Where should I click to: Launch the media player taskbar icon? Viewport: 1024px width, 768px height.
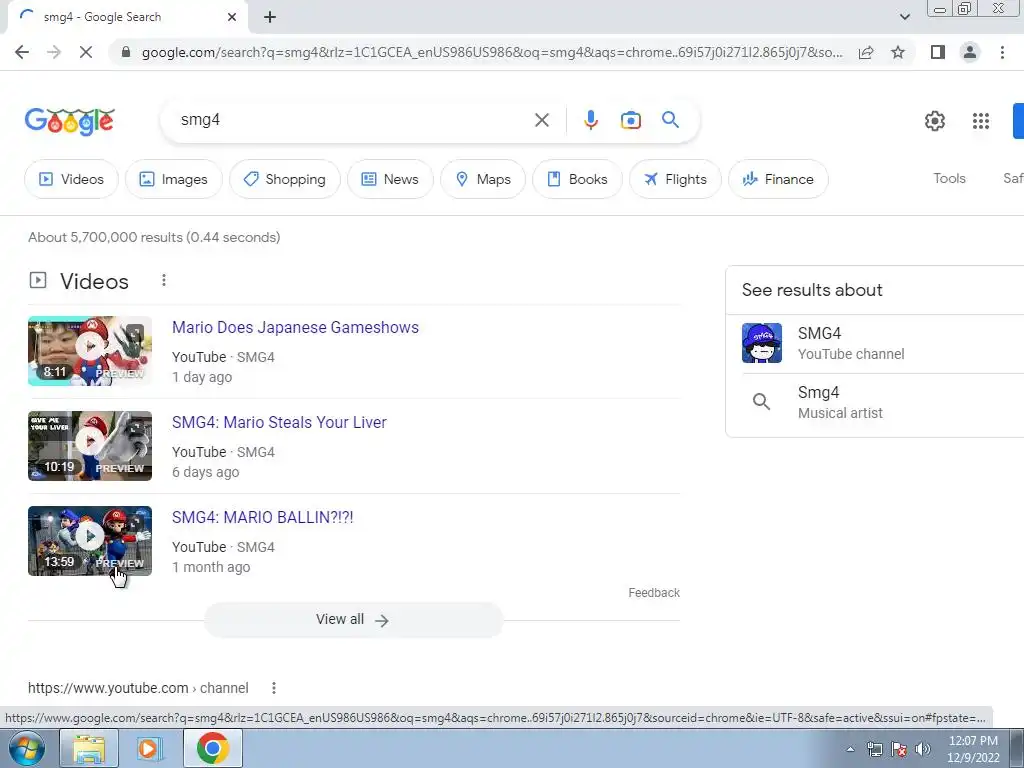tap(148, 748)
